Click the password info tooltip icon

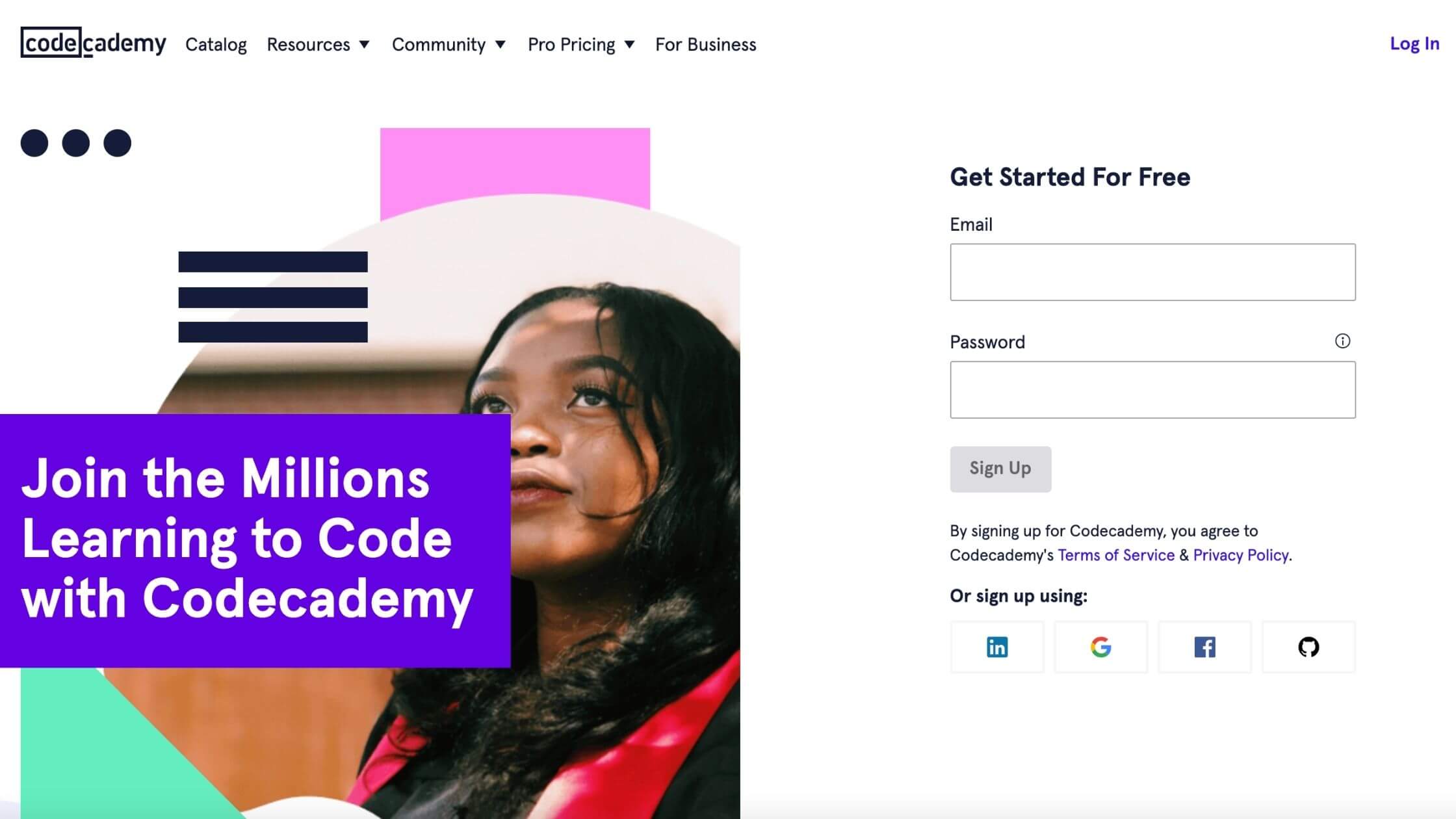pos(1343,341)
